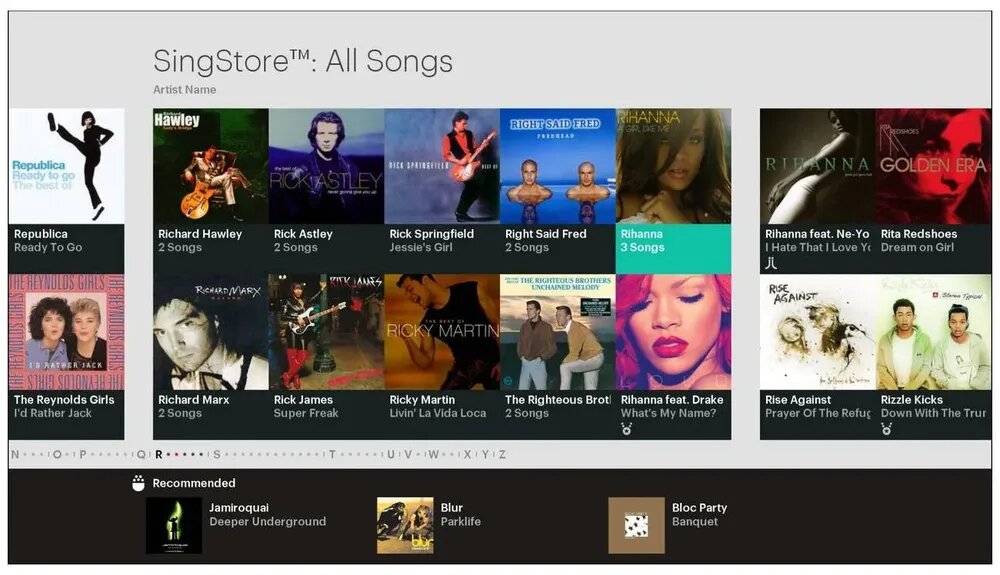The image size is (1000, 575).
Task: Jump to letter V in the alphabet bar
Action: click(408, 455)
